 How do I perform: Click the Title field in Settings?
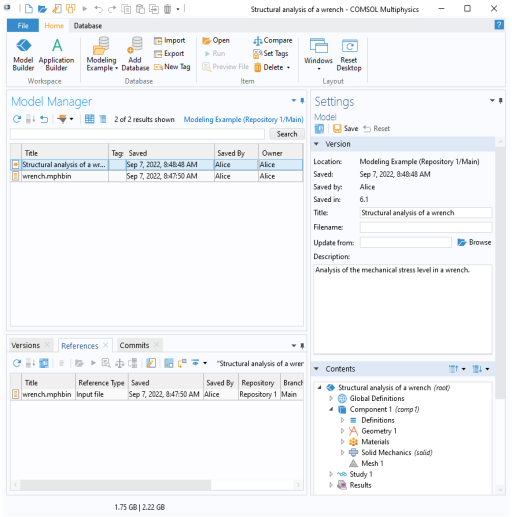tap(426, 213)
